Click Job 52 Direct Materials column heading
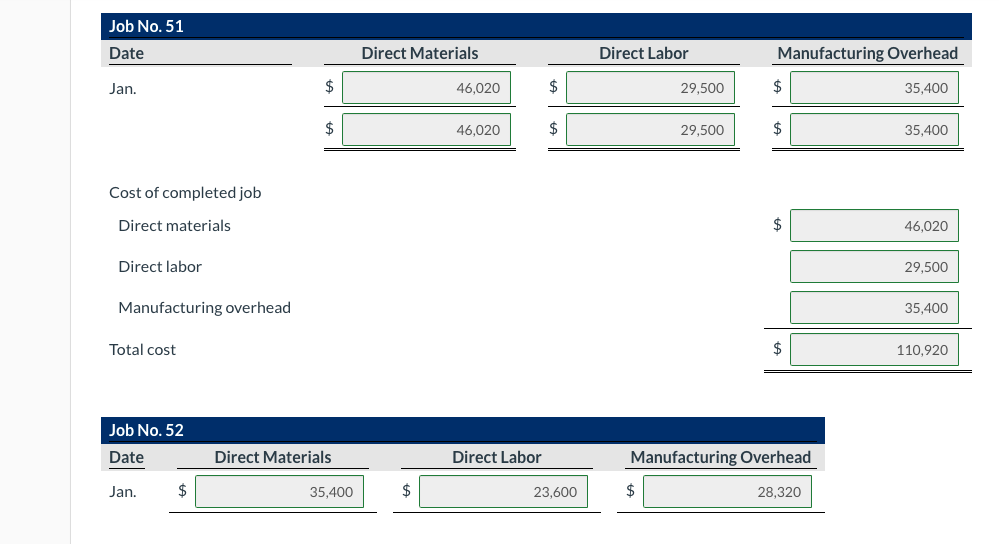The height and width of the screenshot is (544, 999). coord(273,457)
